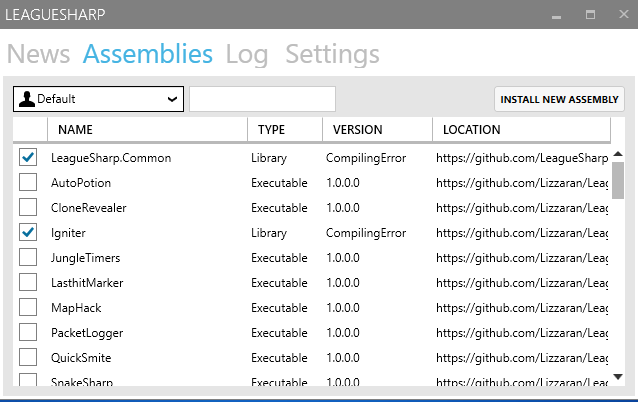Image resolution: width=638 pixels, height=402 pixels.
Task: Switch to the News tab
Action: click(x=39, y=54)
